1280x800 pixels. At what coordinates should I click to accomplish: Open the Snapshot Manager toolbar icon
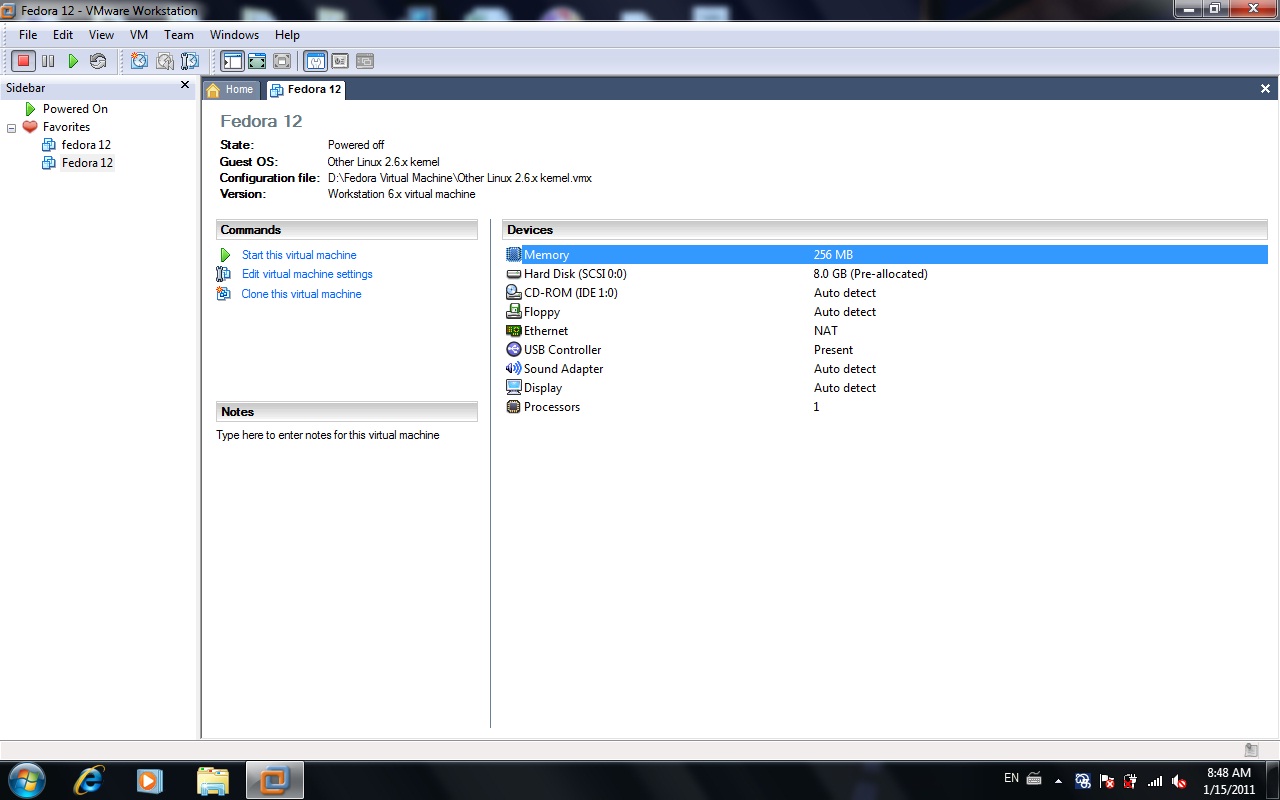point(189,61)
